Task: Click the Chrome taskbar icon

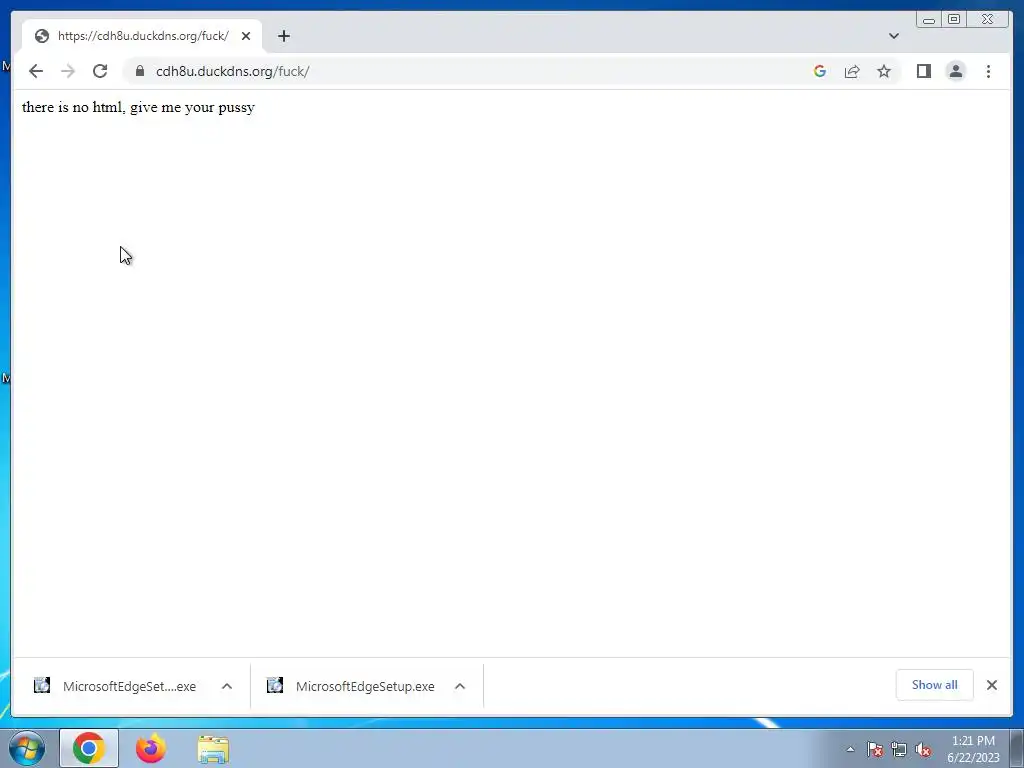Action: [89, 748]
